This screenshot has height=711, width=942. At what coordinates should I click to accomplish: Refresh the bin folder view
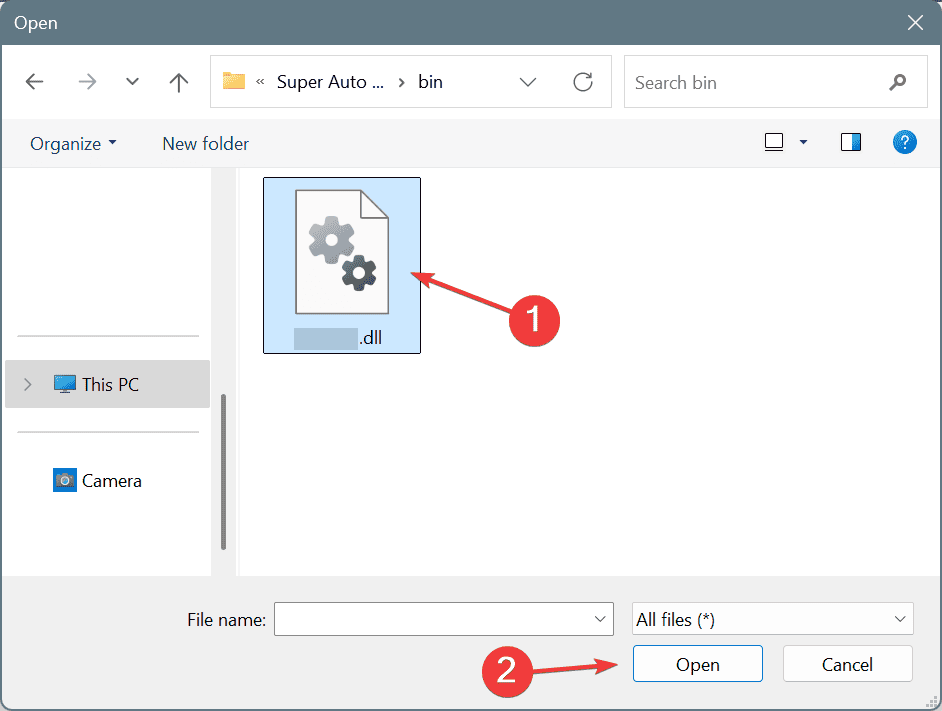click(583, 82)
